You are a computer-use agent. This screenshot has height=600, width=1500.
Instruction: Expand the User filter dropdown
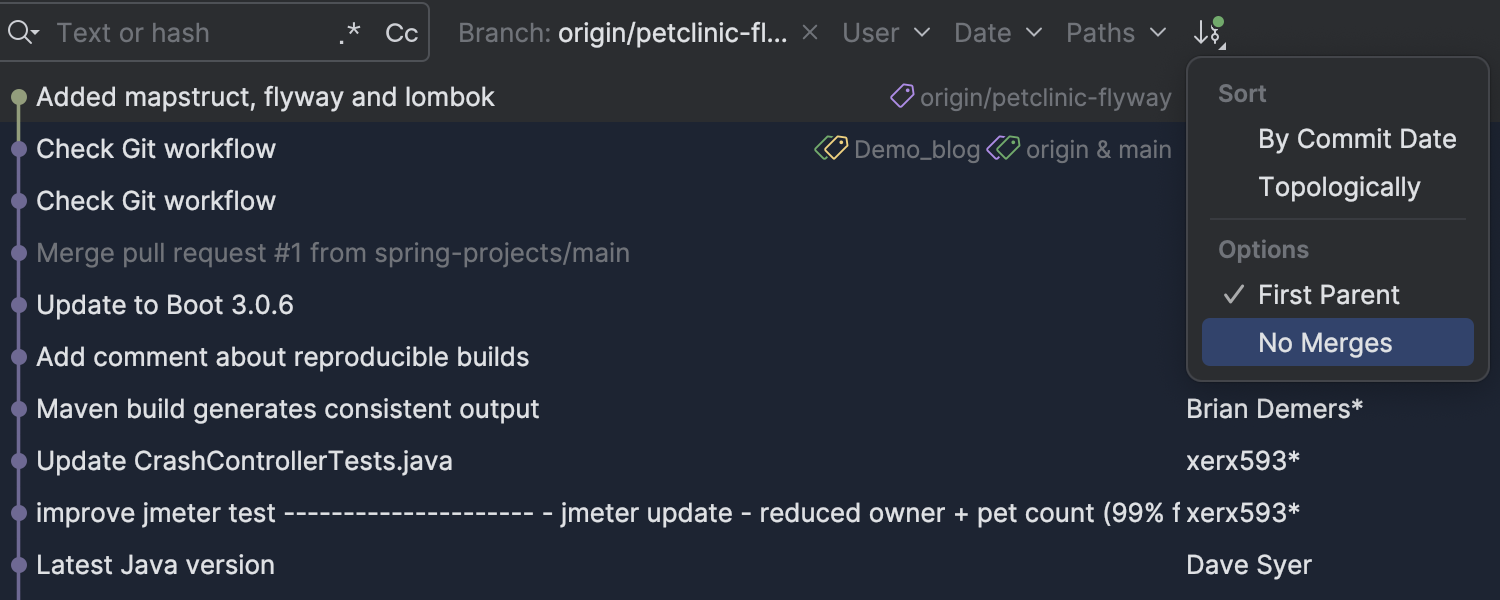pyautogui.click(x=886, y=33)
